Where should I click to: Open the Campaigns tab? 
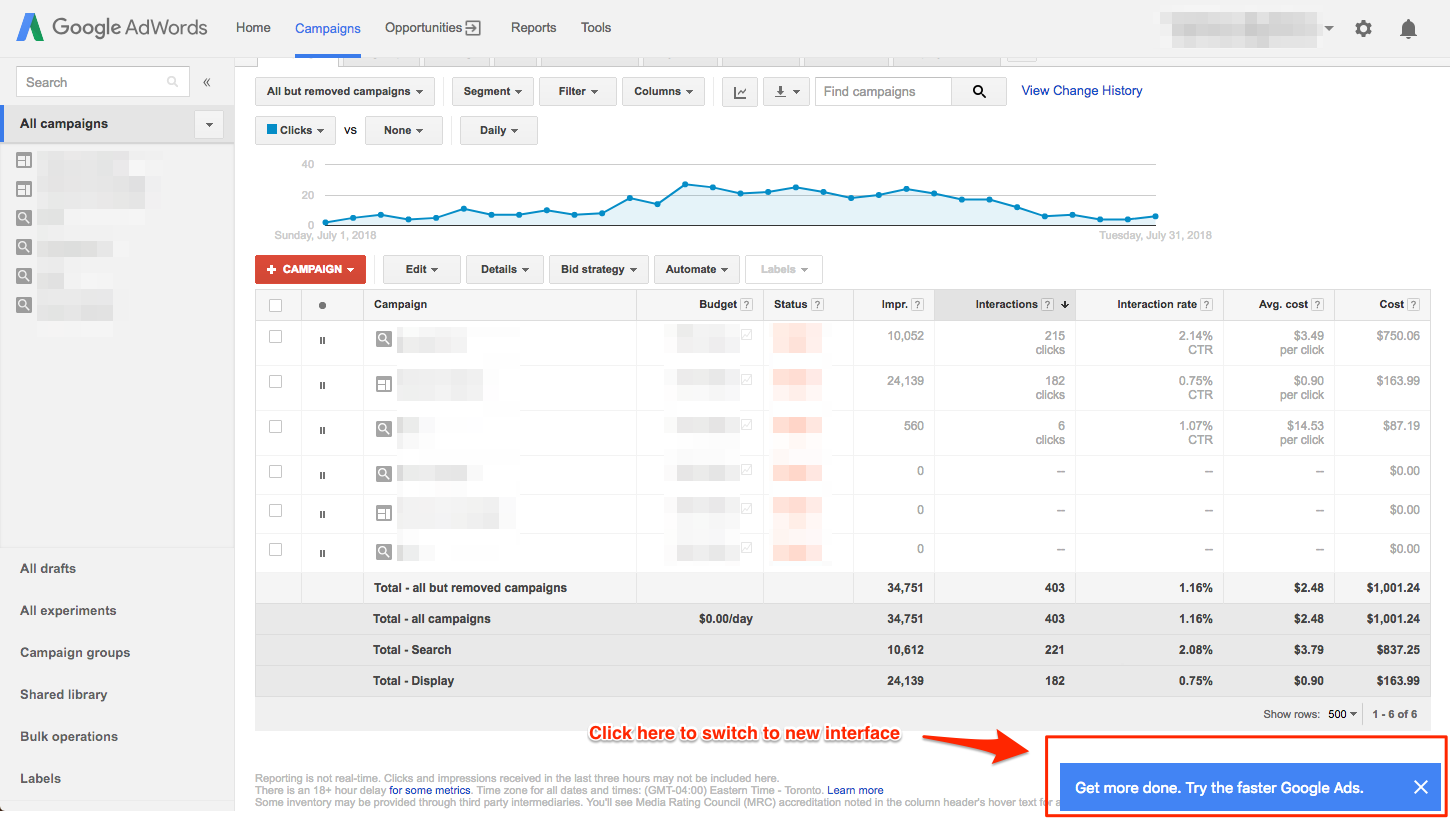pyautogui.click(x=328, y=29)
